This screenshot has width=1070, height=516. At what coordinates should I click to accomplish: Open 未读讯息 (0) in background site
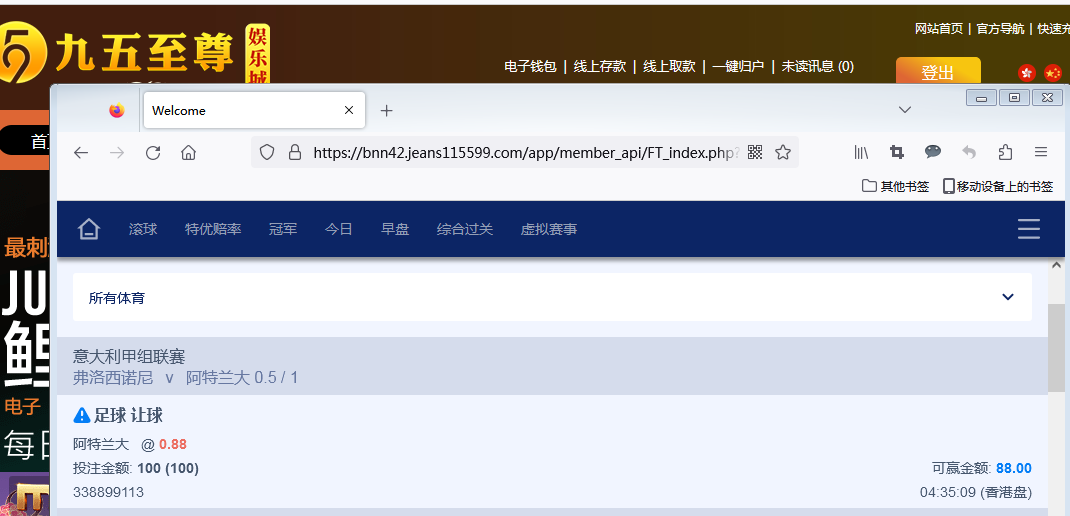[x=818, y=66]
